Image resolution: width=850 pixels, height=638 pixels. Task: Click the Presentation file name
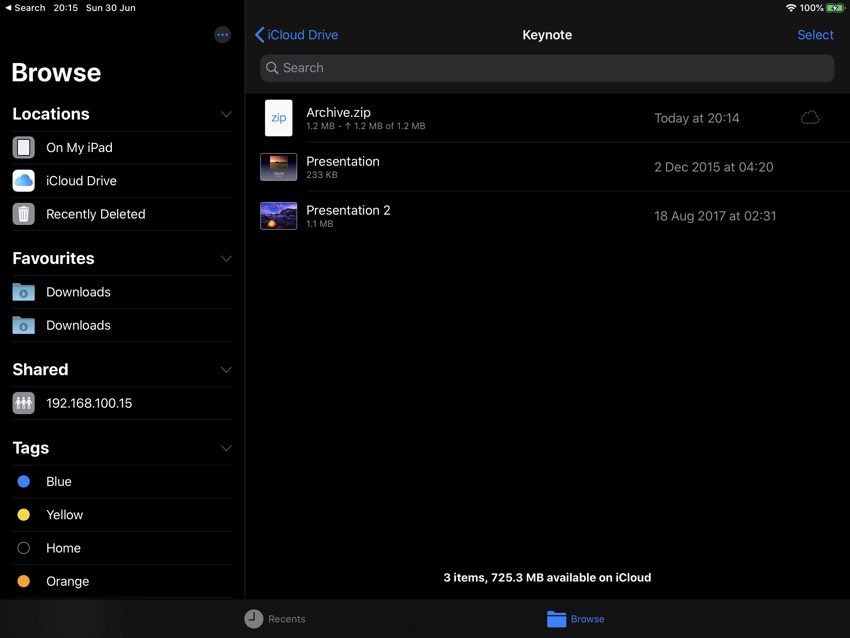[343, 162]
